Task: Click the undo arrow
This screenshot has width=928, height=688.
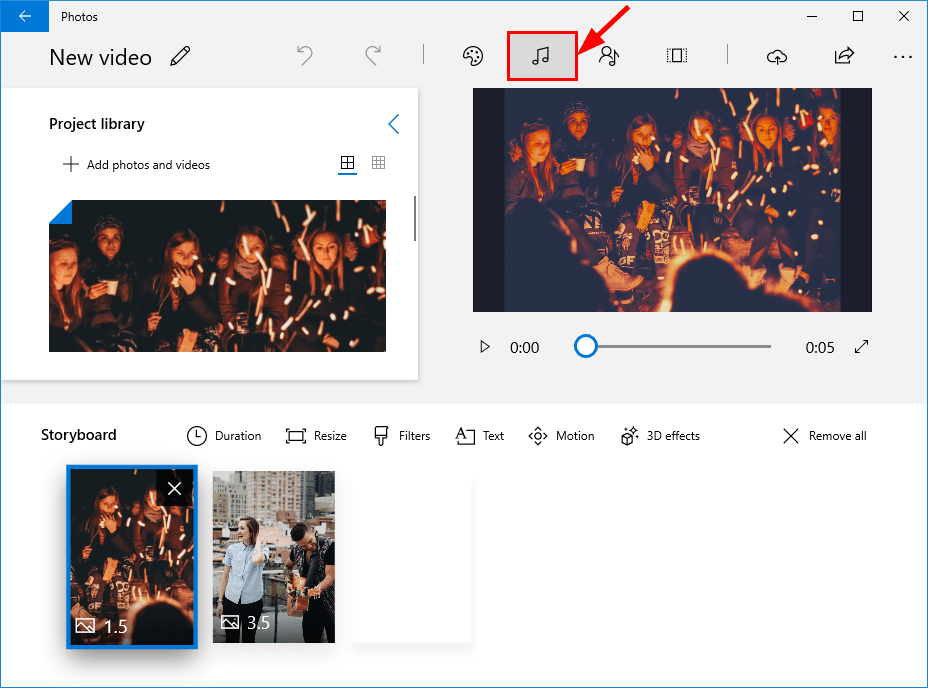Action: click(x=305, y=56)
